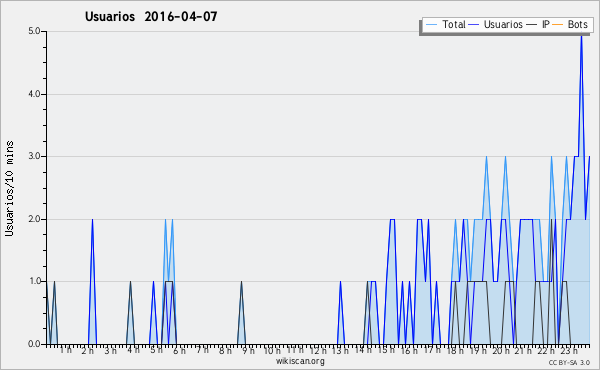Click the wikiscan.org caption
The height and width of the screenshot is (370, 600).
coord(300,361)
